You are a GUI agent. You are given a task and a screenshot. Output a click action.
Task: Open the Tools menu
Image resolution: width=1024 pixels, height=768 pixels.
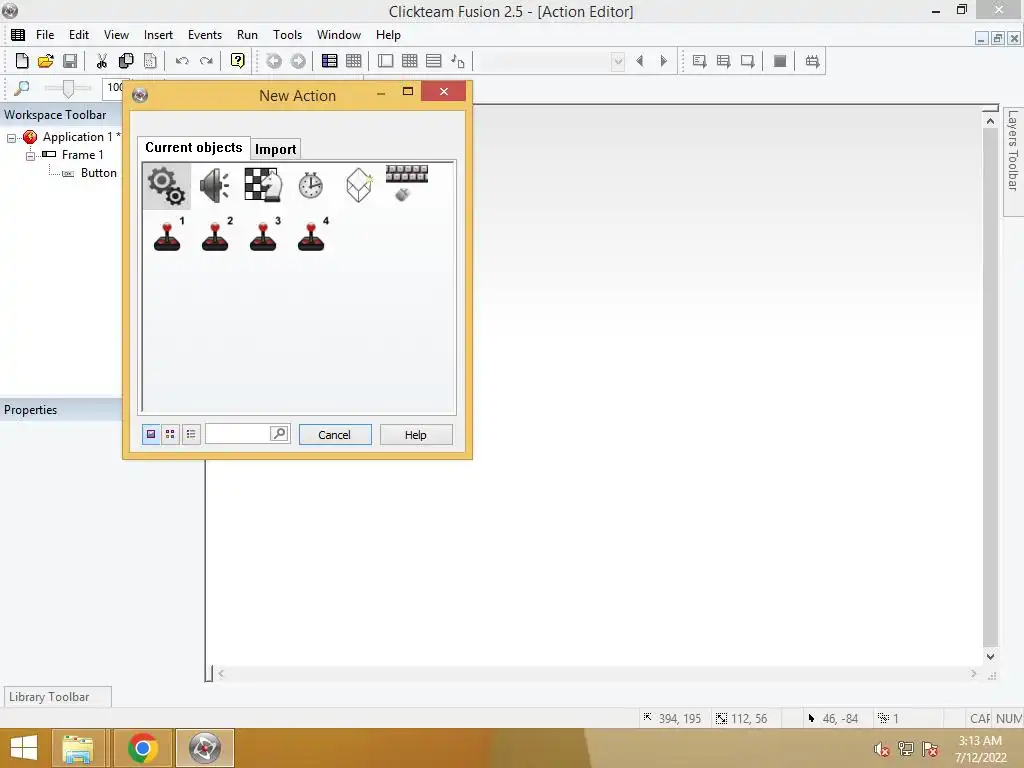click(x=287, y=35)
